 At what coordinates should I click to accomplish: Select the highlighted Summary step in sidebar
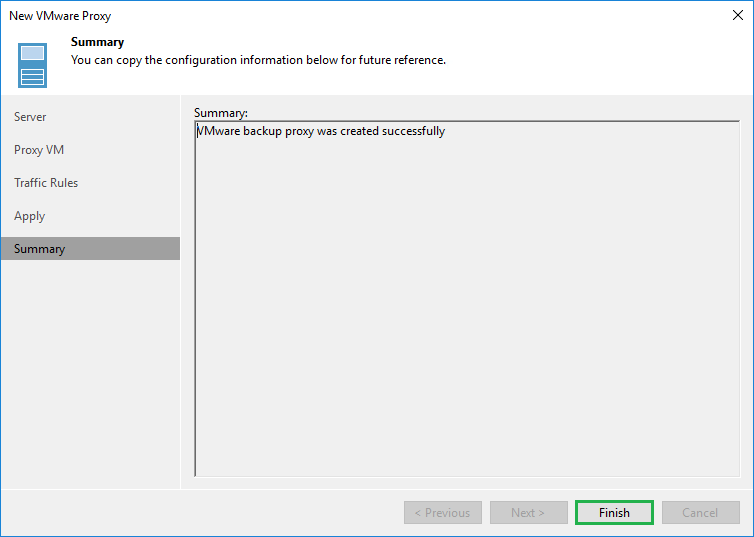coord(40,249)
